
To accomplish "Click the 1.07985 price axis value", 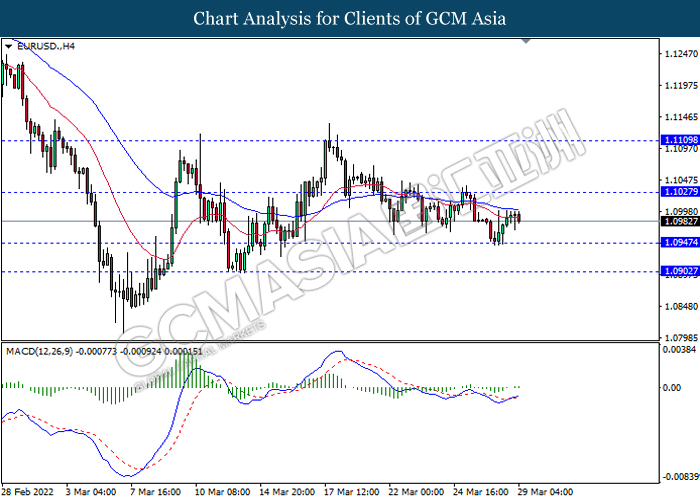I will pos(681,338).
